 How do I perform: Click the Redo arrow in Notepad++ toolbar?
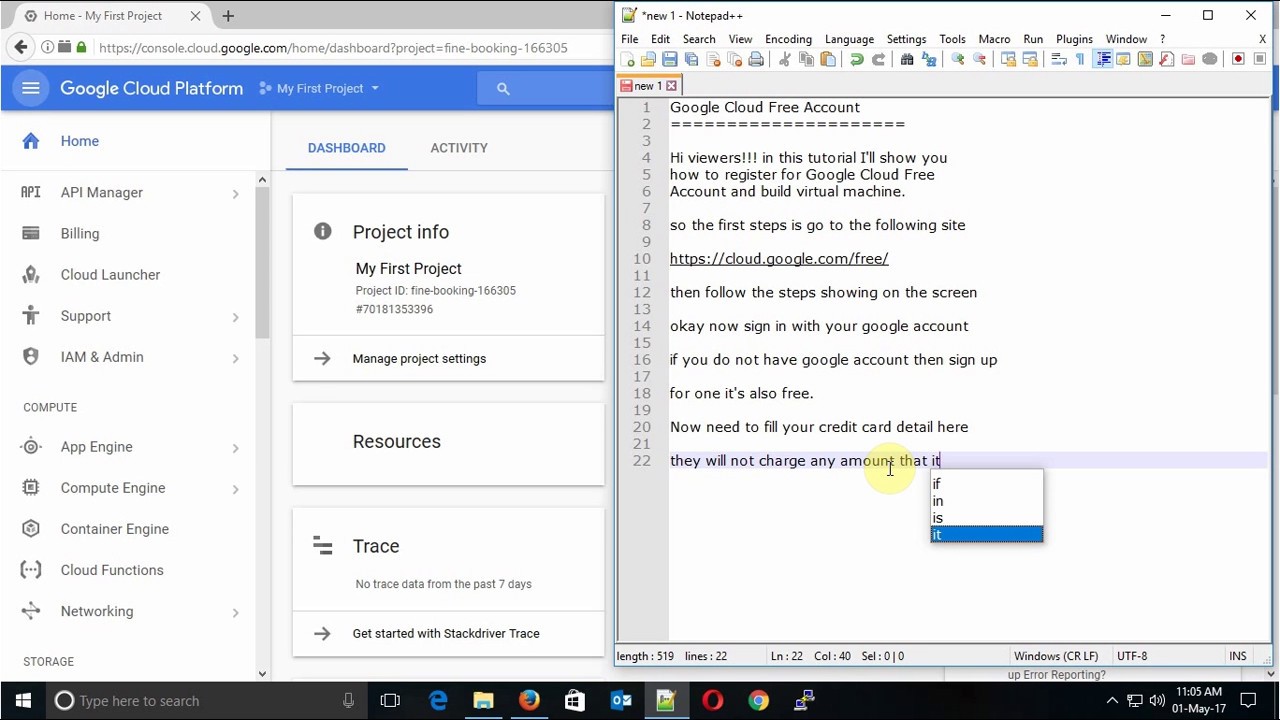point(878,60)
